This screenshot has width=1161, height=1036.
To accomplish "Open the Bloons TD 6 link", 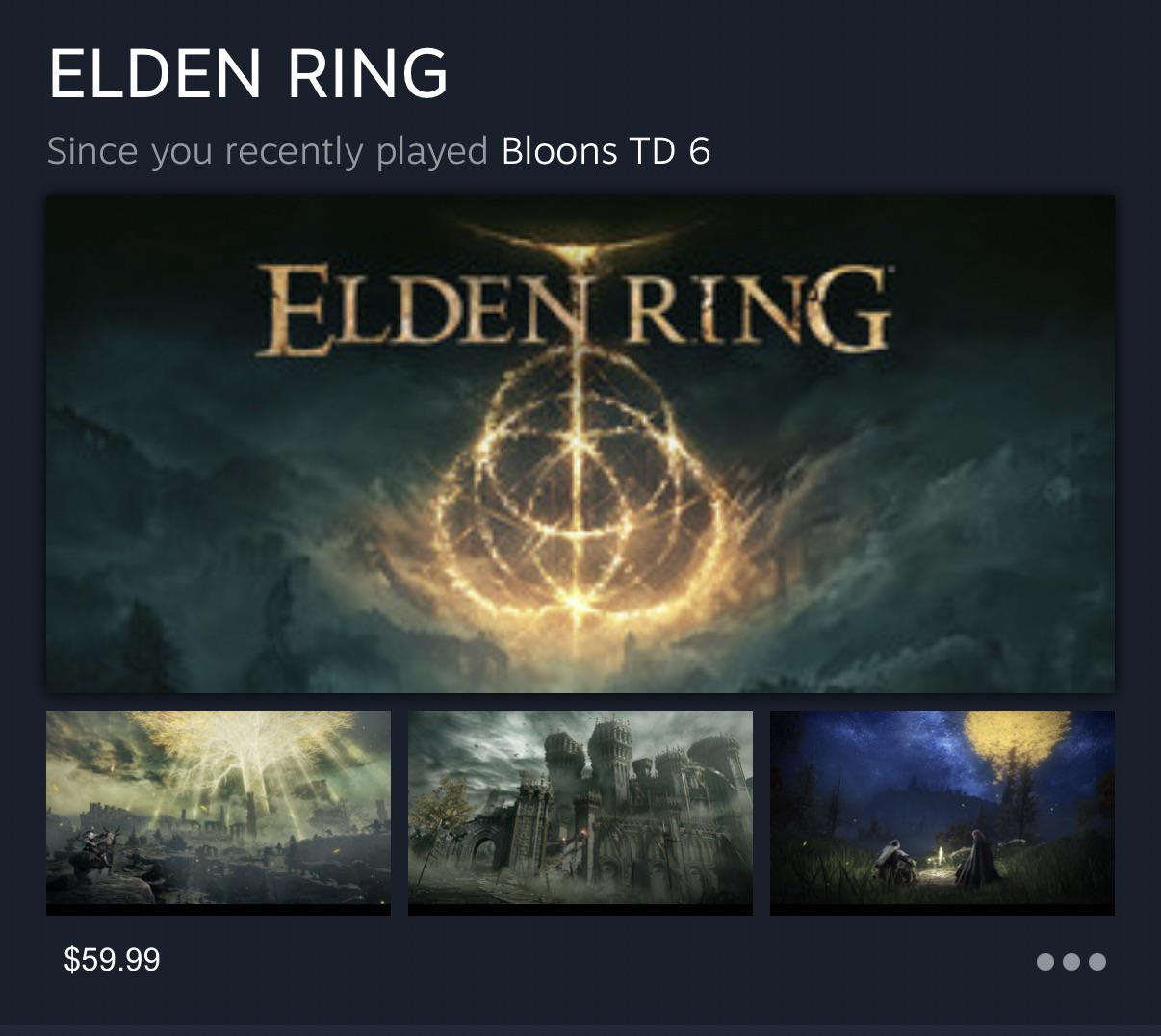I will (606, 151).
